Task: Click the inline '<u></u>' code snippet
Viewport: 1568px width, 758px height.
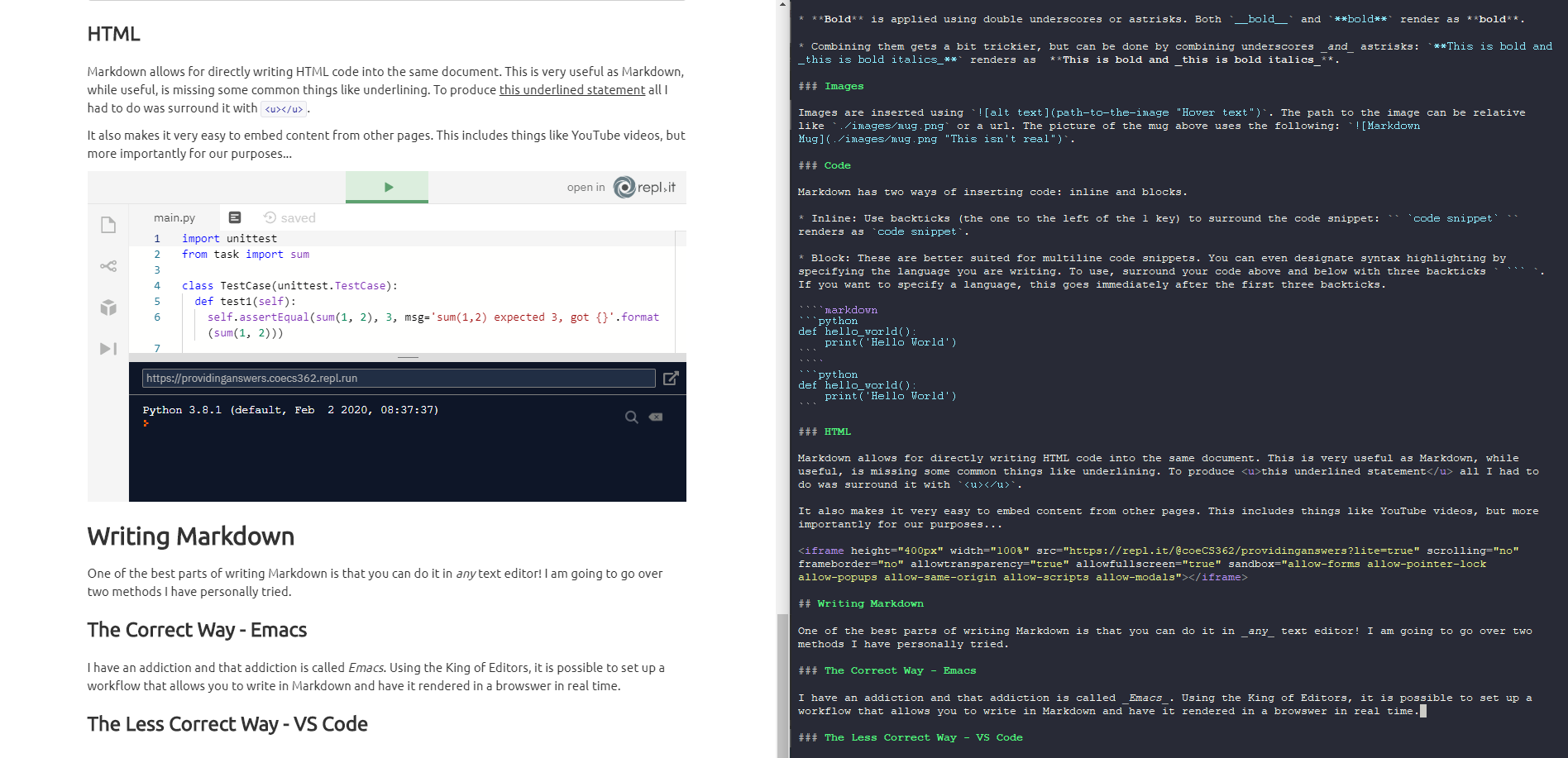Action: 284,109
